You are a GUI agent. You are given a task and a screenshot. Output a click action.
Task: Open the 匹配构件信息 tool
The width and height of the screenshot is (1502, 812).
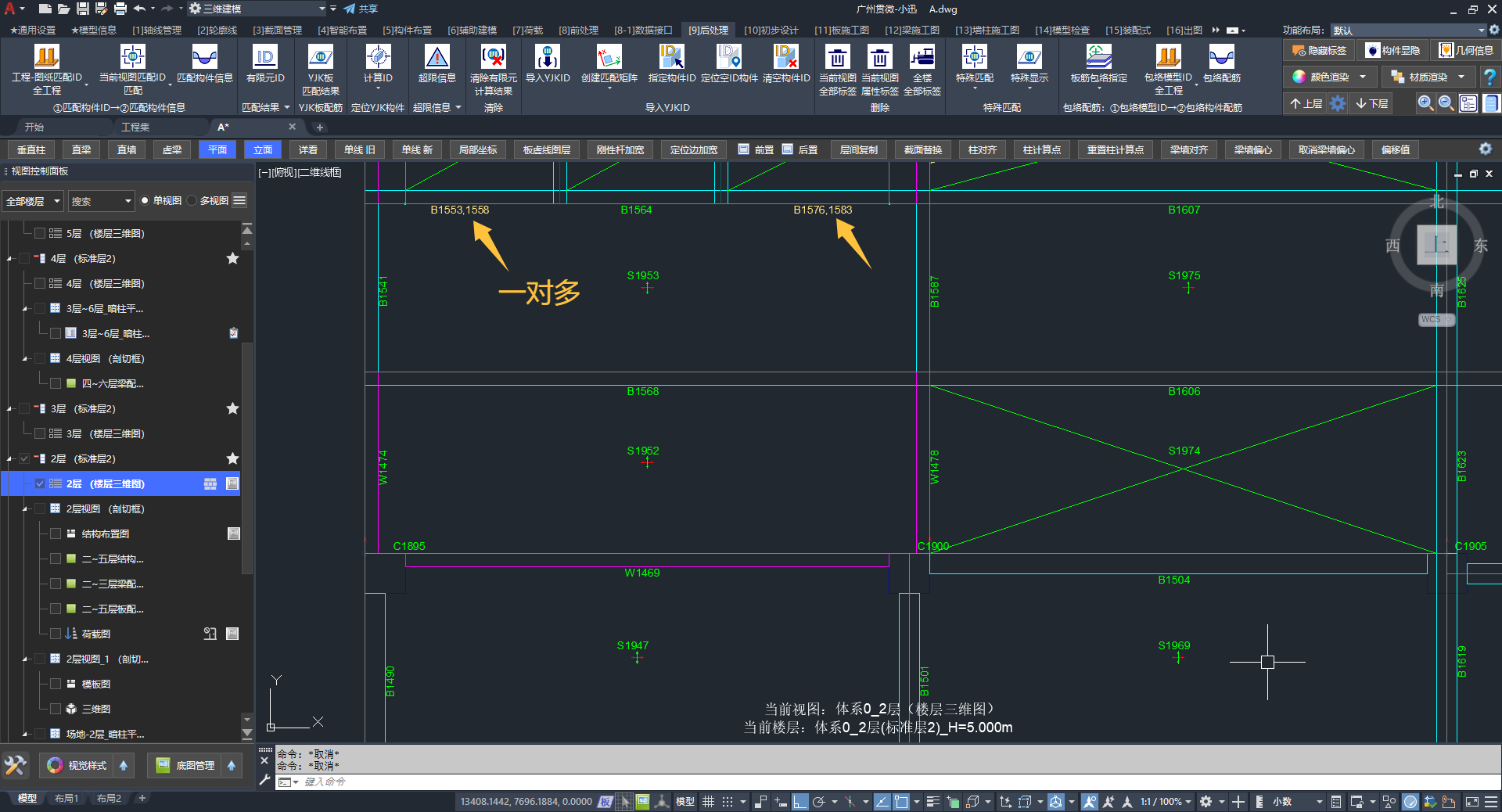coord(205,56)
